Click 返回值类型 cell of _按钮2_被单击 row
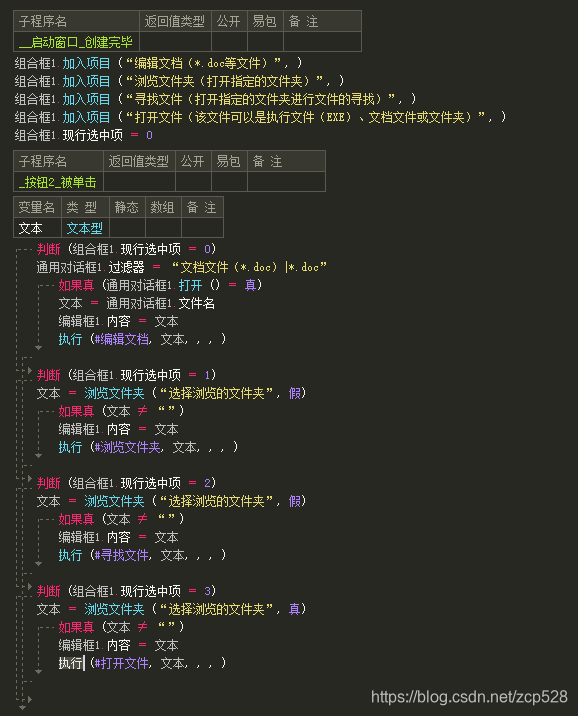Image resolution: width=578 pixels, height=716 pixels. [x=139, y=182]
